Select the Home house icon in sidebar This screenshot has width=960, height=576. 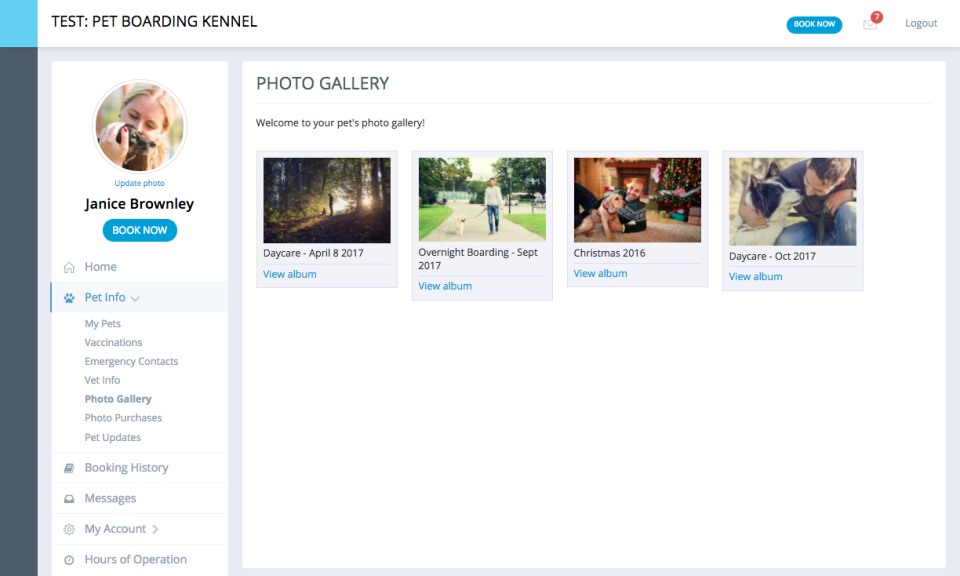69,267
